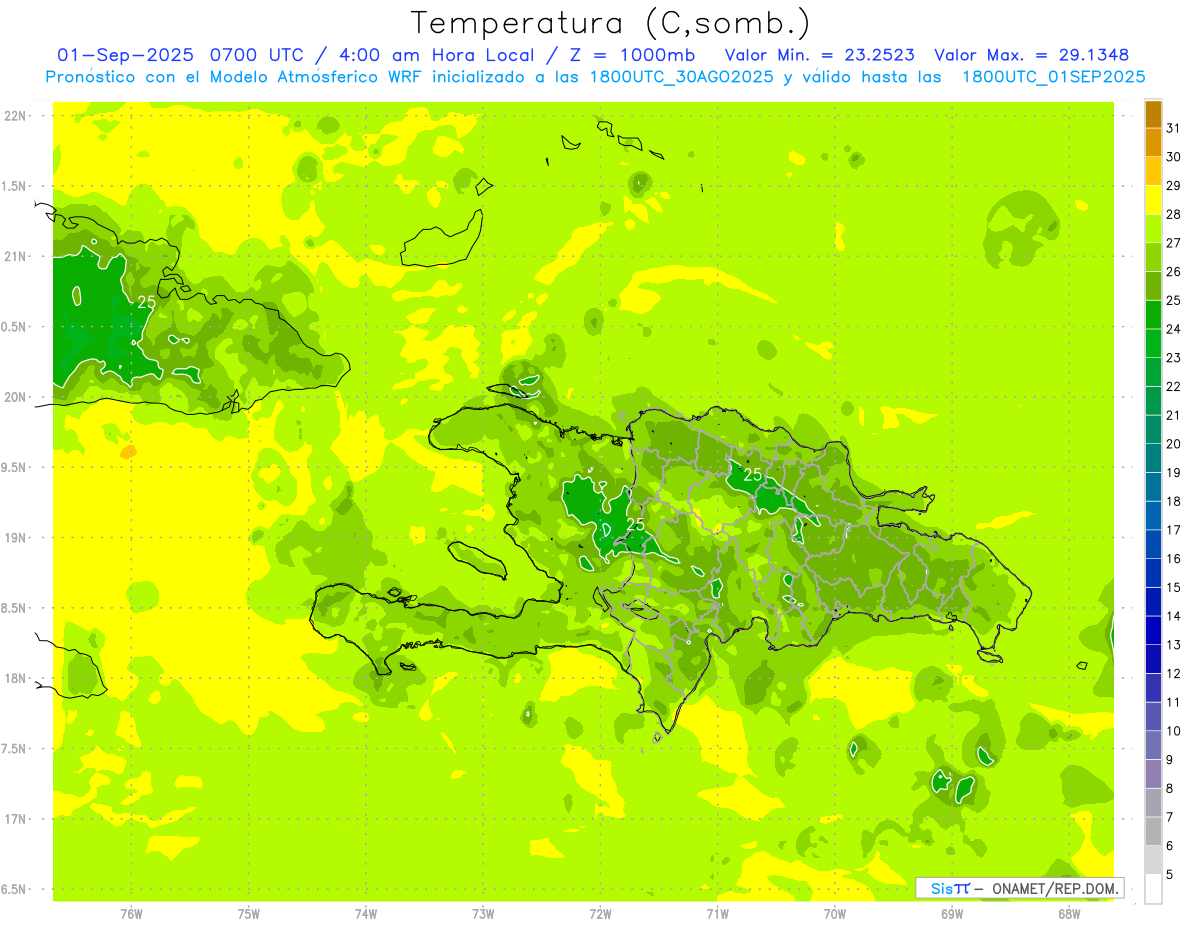Click the "68W" longitude label
This screenshot has height=927, width=1200.
click(1069, 914)
